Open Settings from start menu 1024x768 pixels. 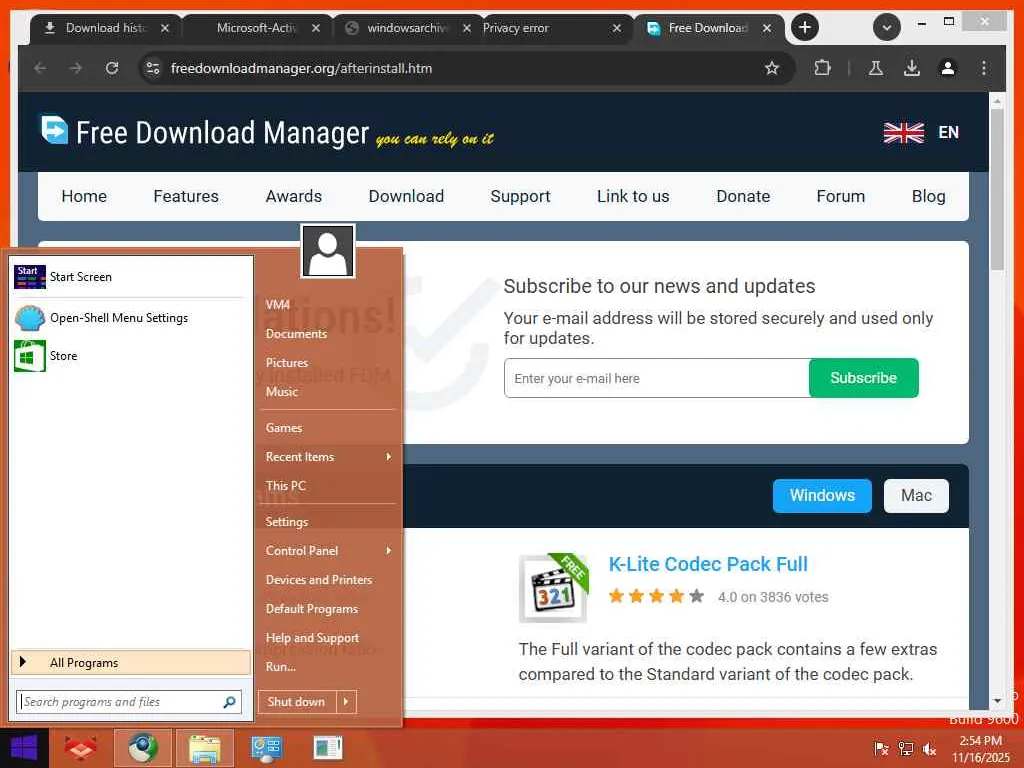point(328,522)
